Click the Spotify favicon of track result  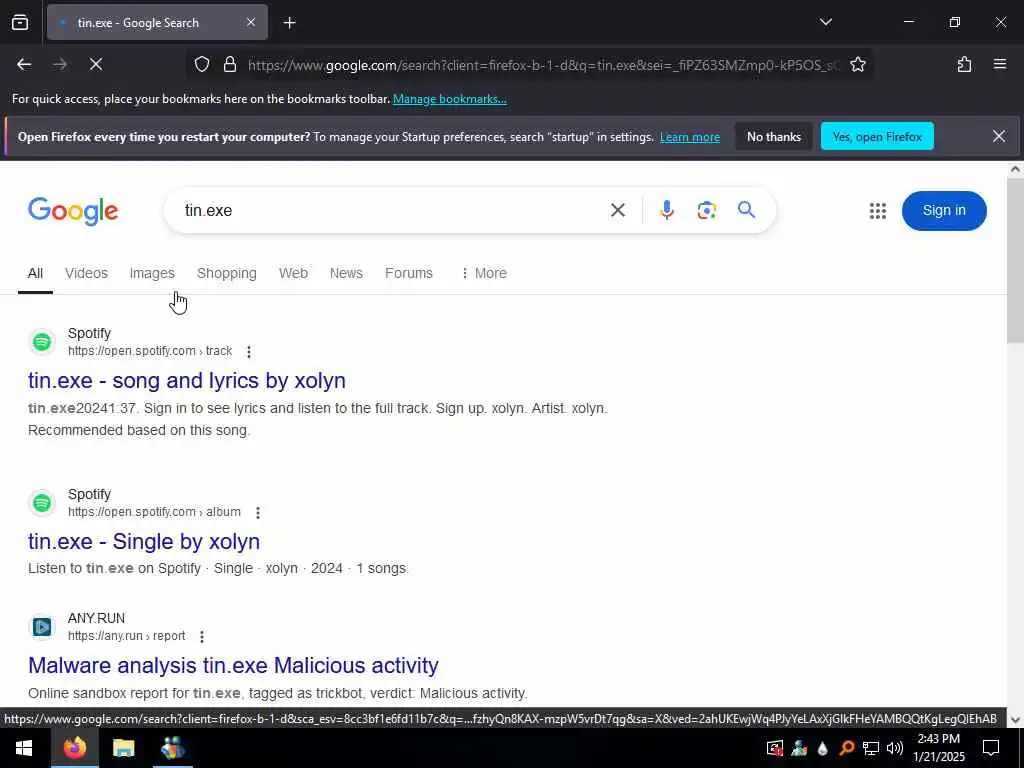coord(42,342)
